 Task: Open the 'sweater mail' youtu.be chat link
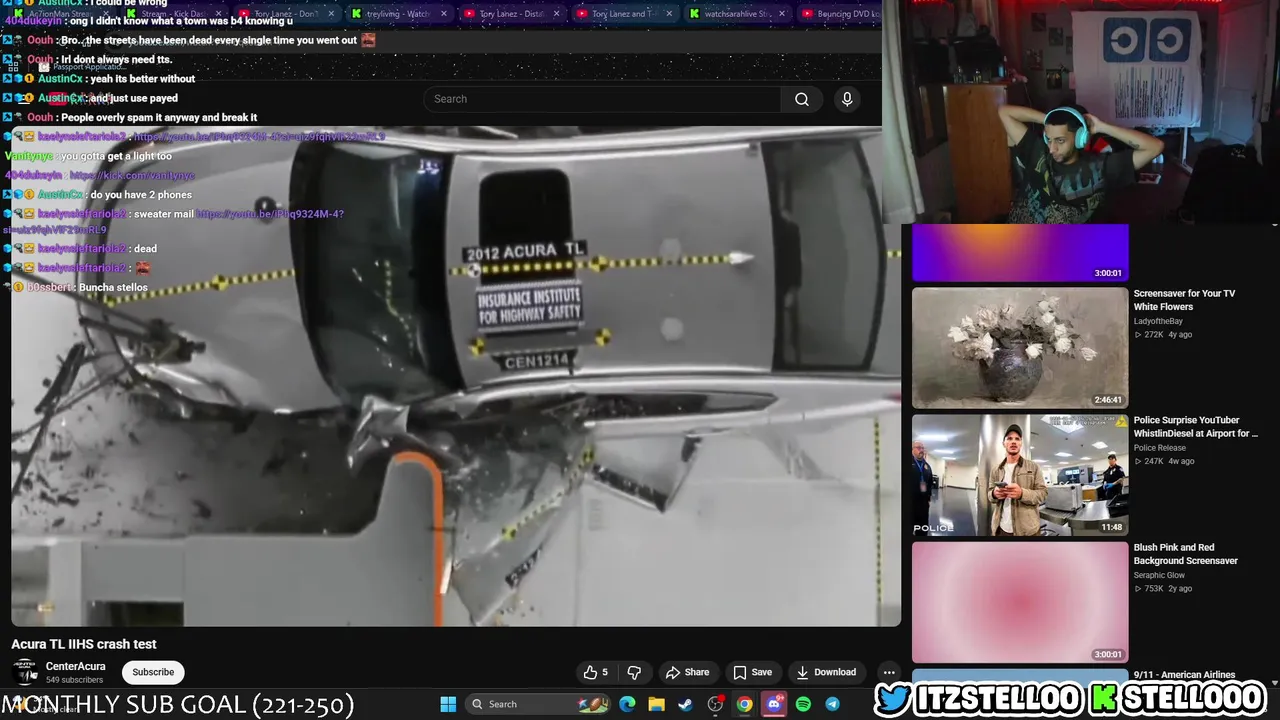point(270,214)
